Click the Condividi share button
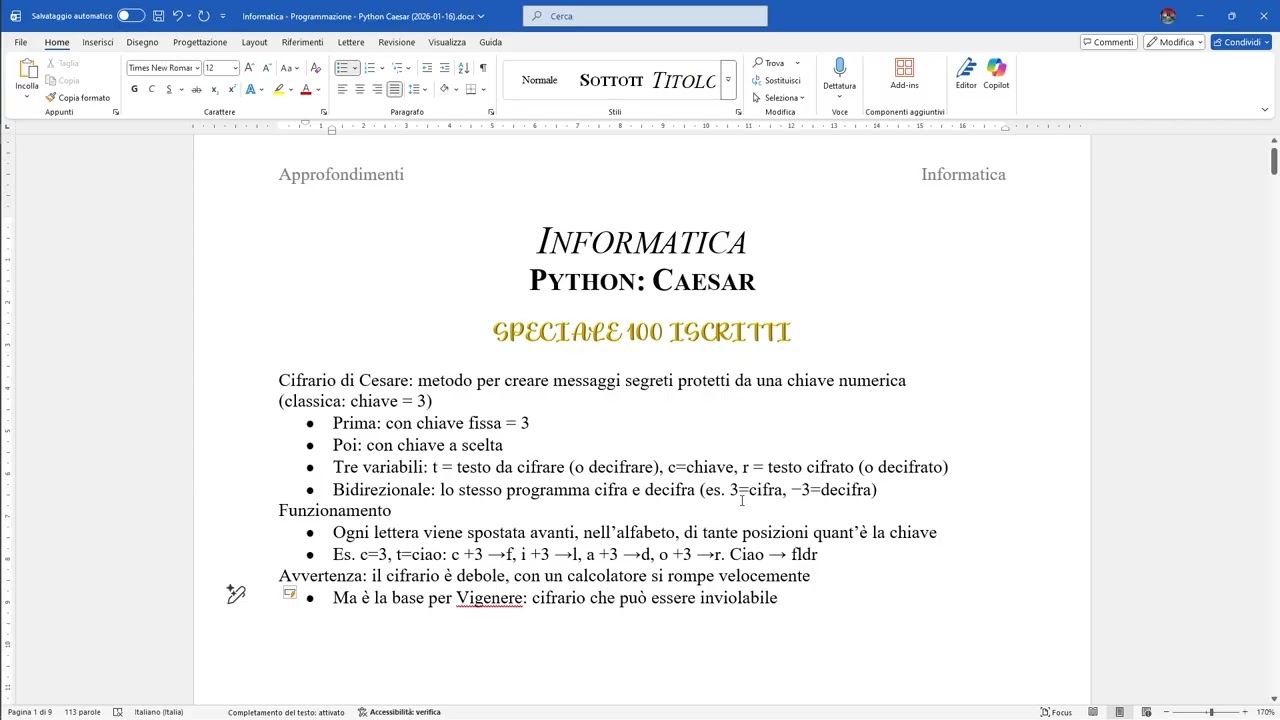1280x720 pixels. pyautogui.click(x=1240, y=42)
